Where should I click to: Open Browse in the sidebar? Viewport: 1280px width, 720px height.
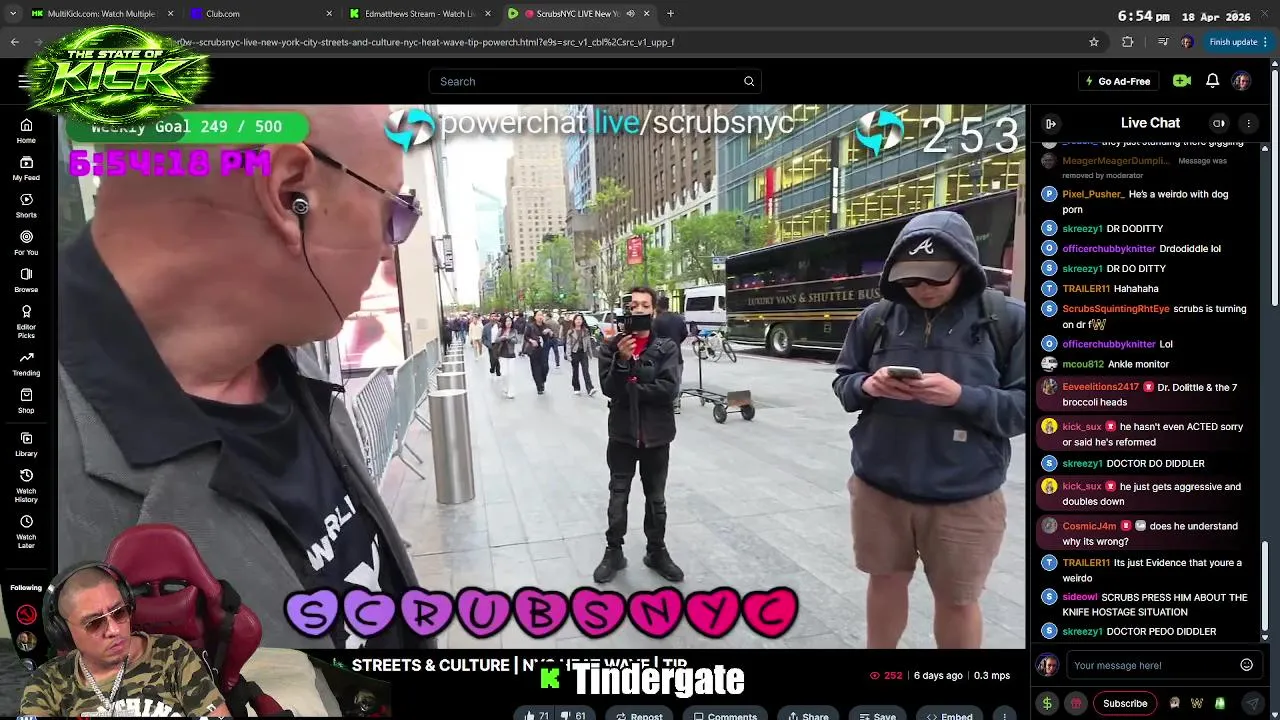point(26,280)
